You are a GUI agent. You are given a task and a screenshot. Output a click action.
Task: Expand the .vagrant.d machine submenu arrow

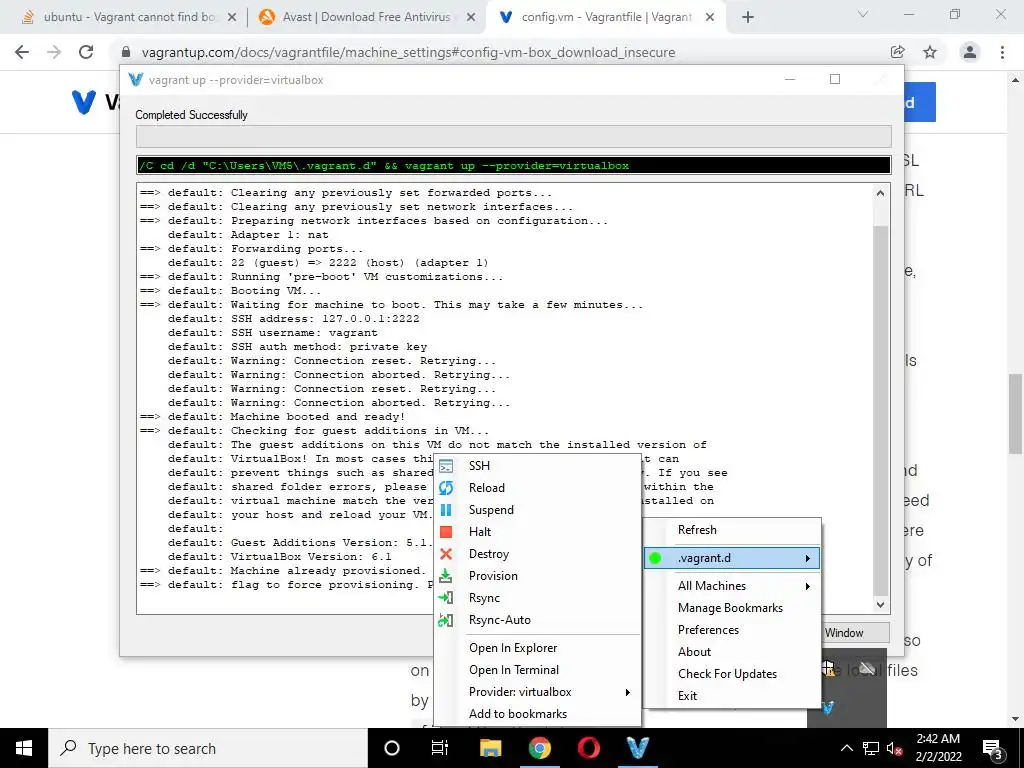pyautogui.click(x=808, y=558)
